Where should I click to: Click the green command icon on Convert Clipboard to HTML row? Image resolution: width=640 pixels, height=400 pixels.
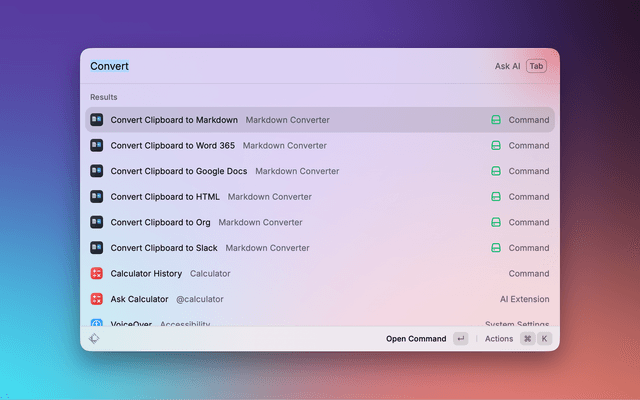pos(495,197)
